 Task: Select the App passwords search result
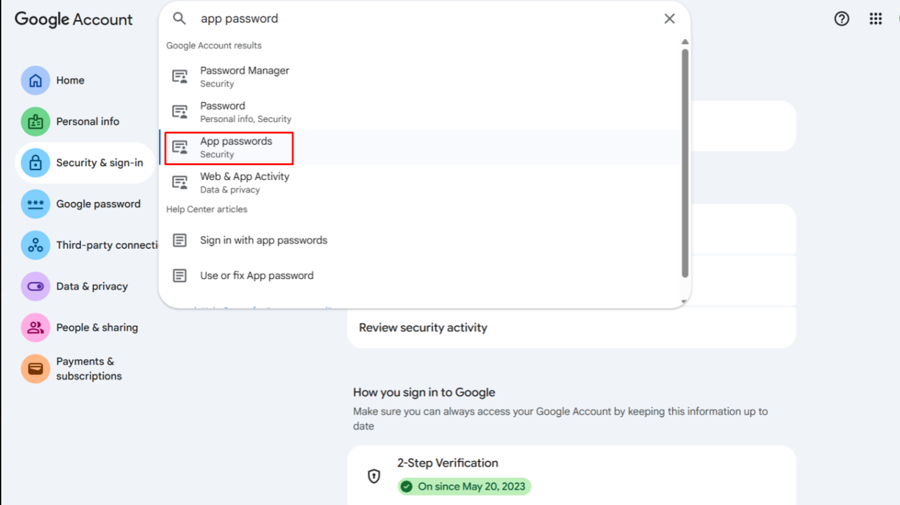[x=236, y=147]
